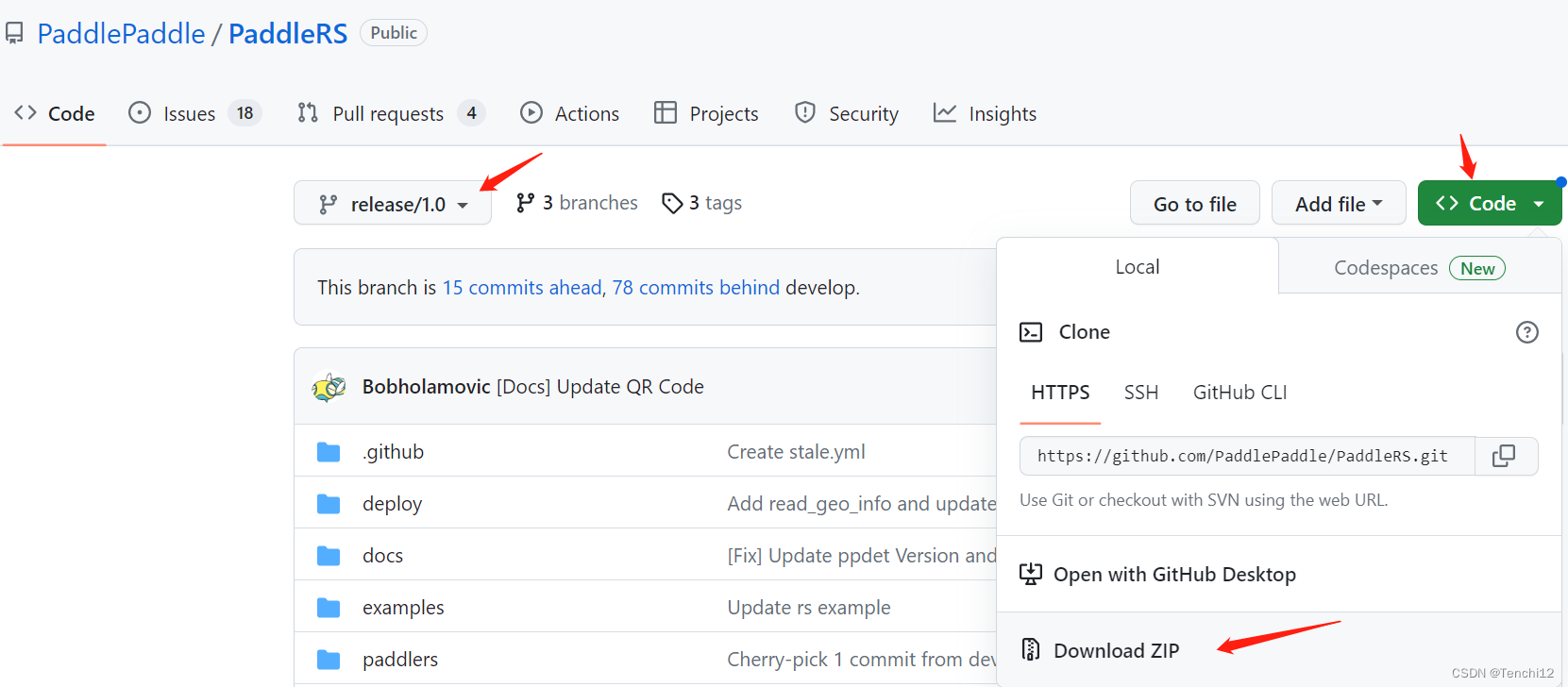Open the examples folder
Viewport: 1568px width, 687px height.
click(x=403, y=608)
